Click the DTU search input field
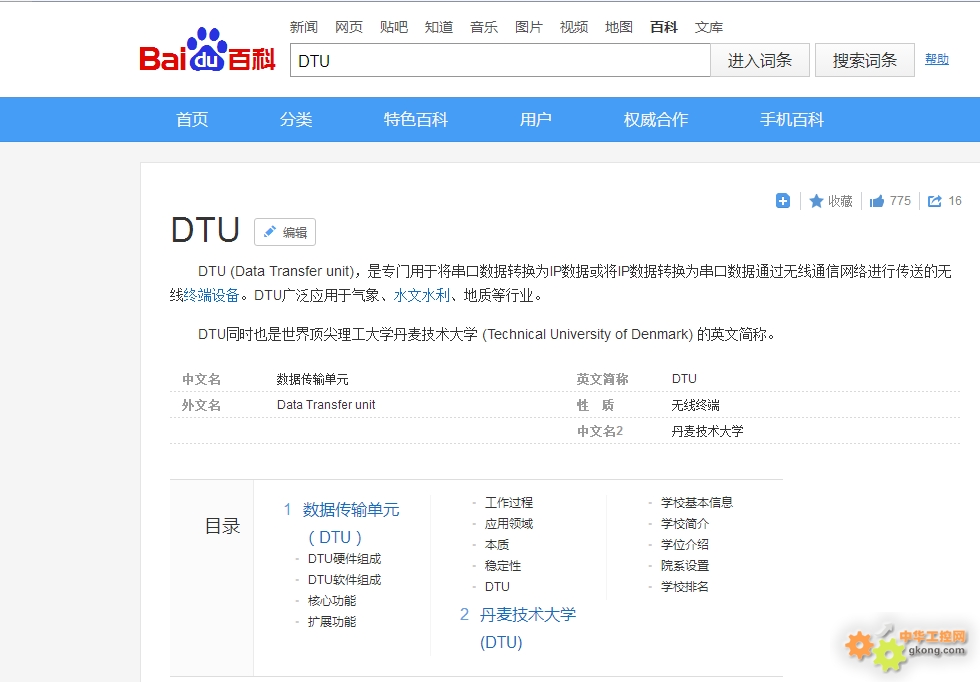Screen dimensions: 980x682 point(500,60)
